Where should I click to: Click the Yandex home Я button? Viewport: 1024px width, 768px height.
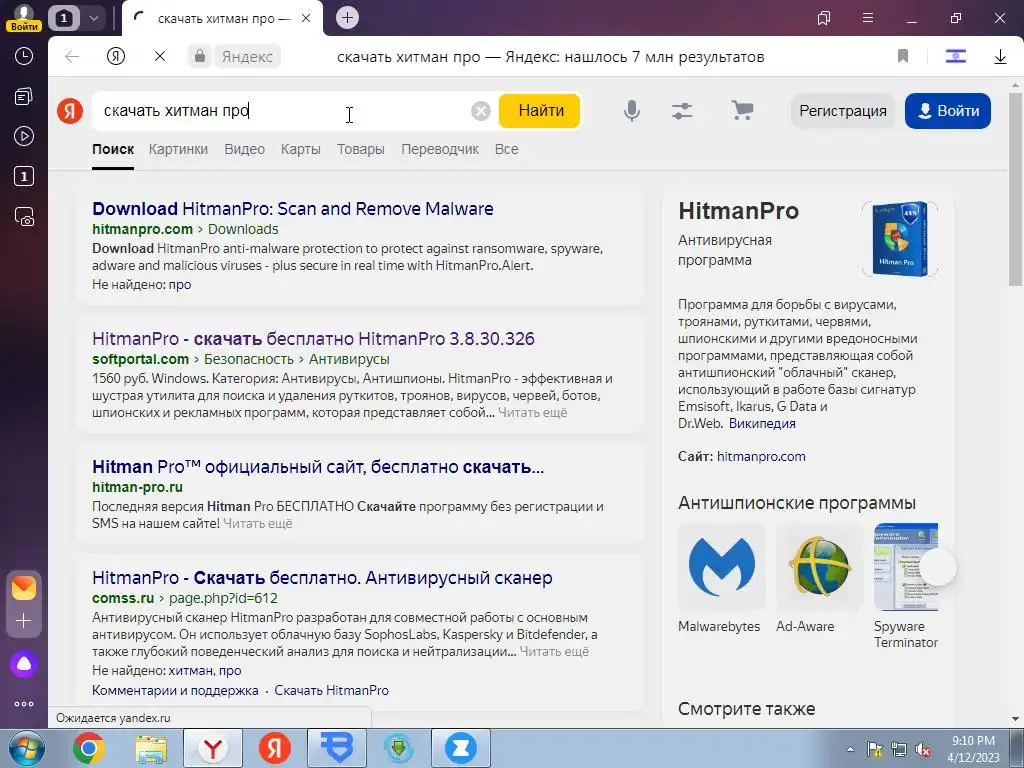point(116,57)
